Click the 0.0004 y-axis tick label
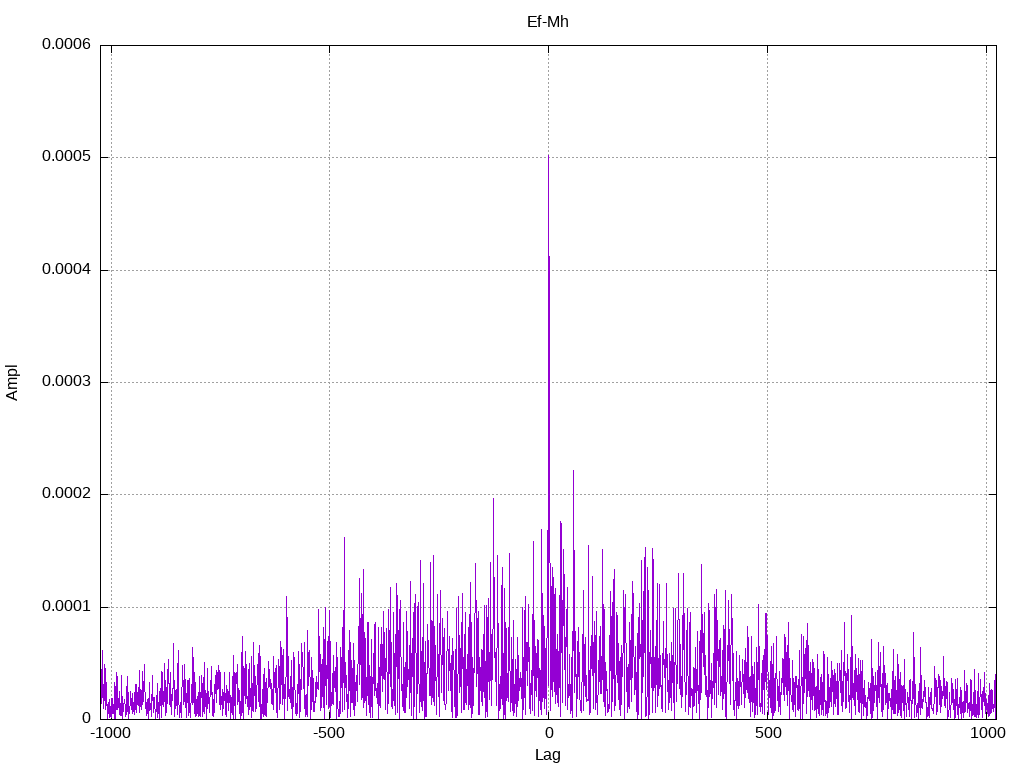This screenshot has height=768, width=1024. [67, 269]
